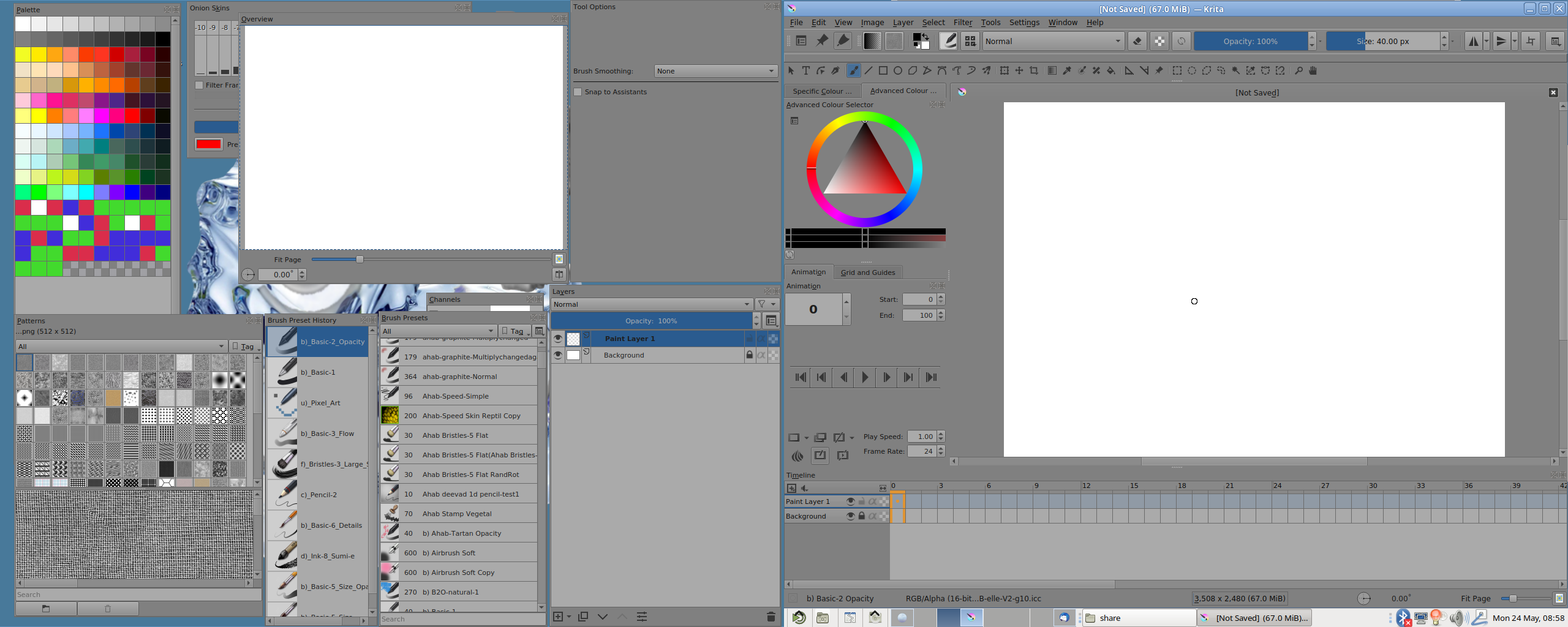Open the Settings menu

click(1024, 23)
